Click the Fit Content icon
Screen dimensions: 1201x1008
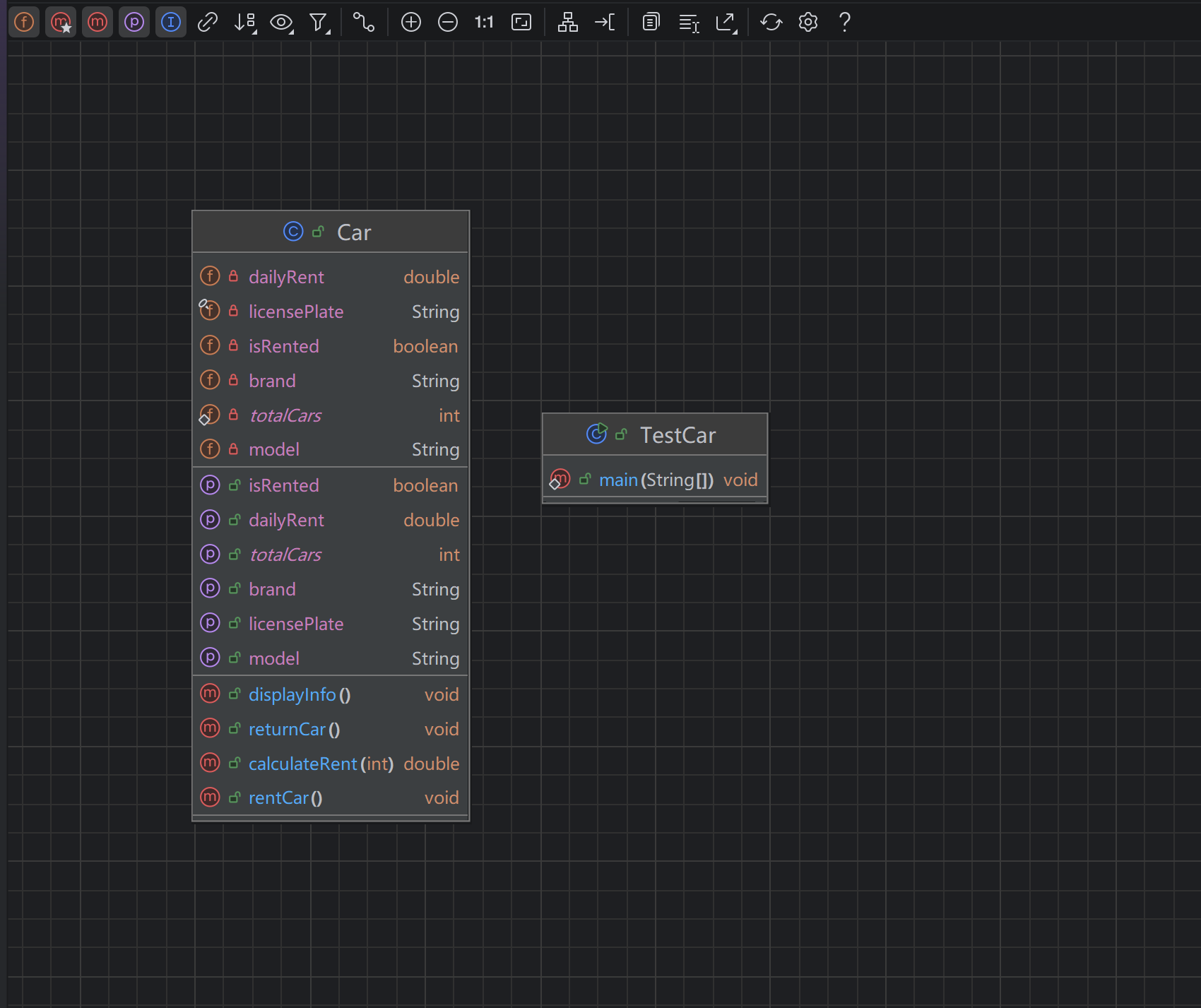click(521, 23)
